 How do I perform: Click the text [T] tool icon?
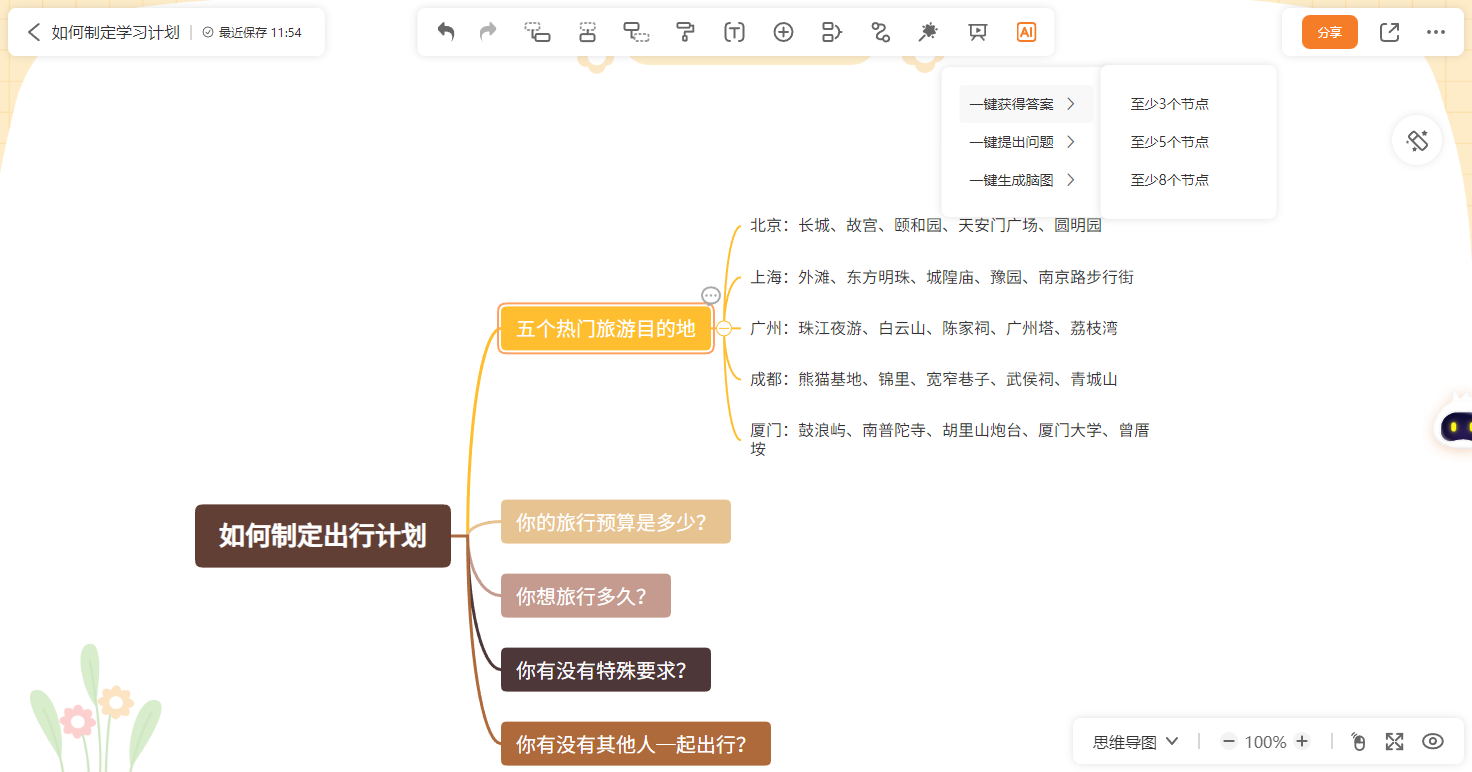(734, 32)
